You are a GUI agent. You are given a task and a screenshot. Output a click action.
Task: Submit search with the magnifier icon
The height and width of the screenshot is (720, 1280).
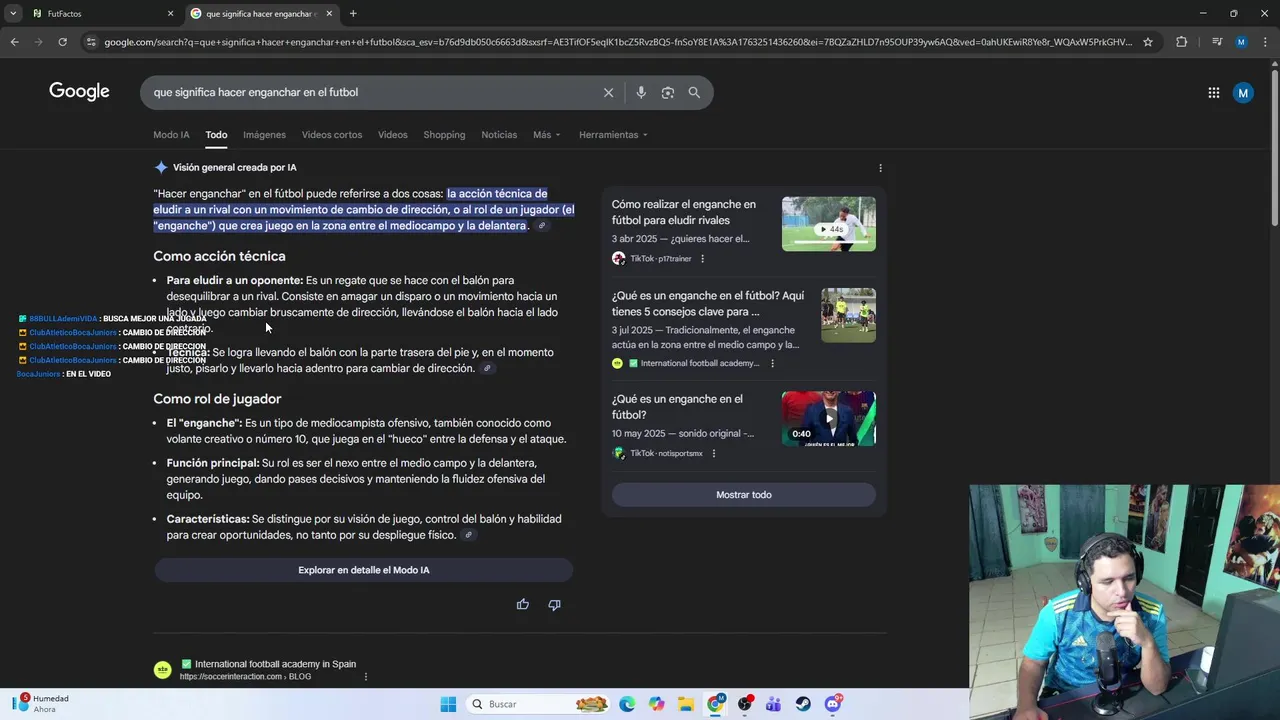coord(694,92)
